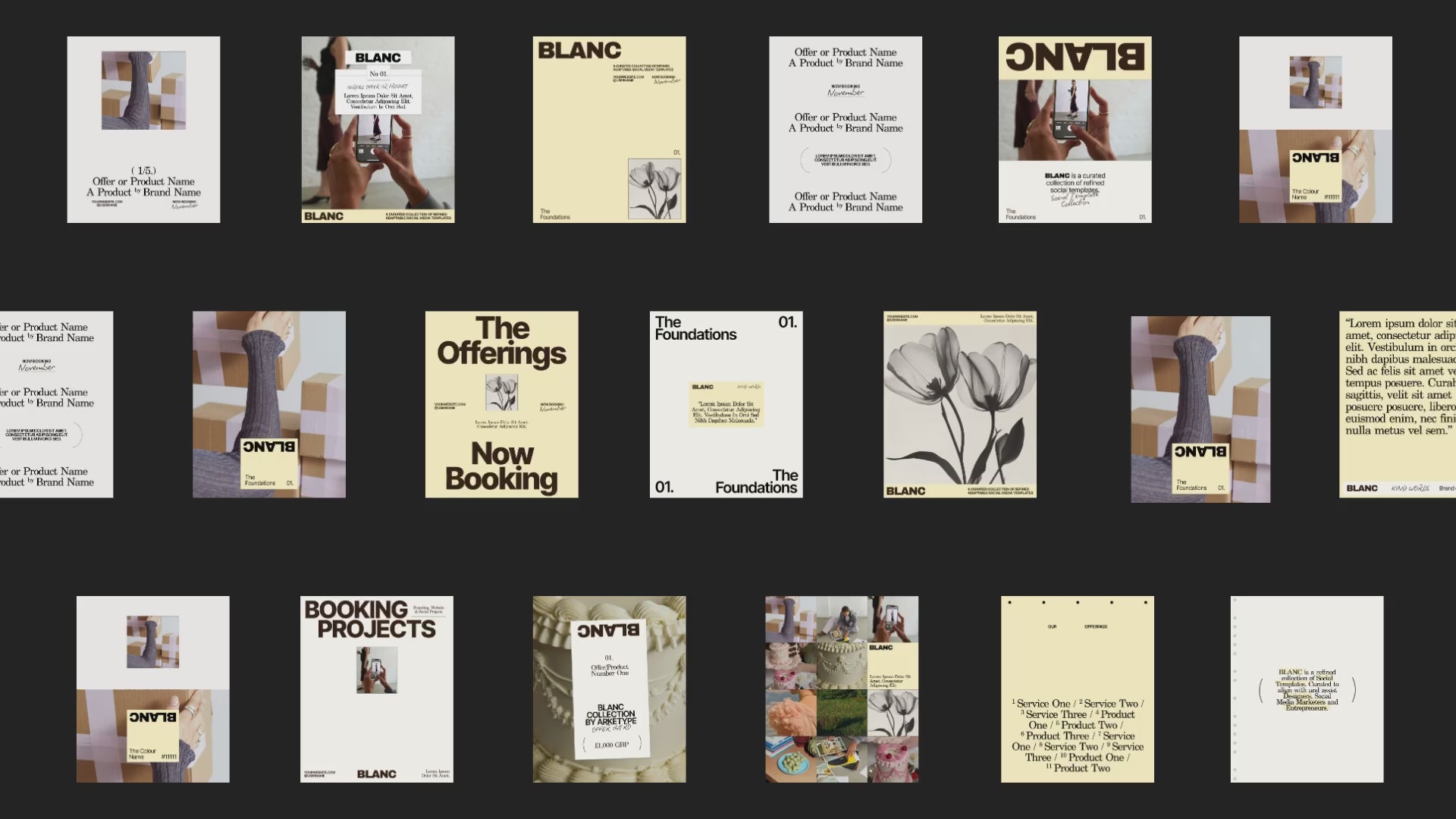
Task: Open the No 01. phone photo template
Action: 378,130
